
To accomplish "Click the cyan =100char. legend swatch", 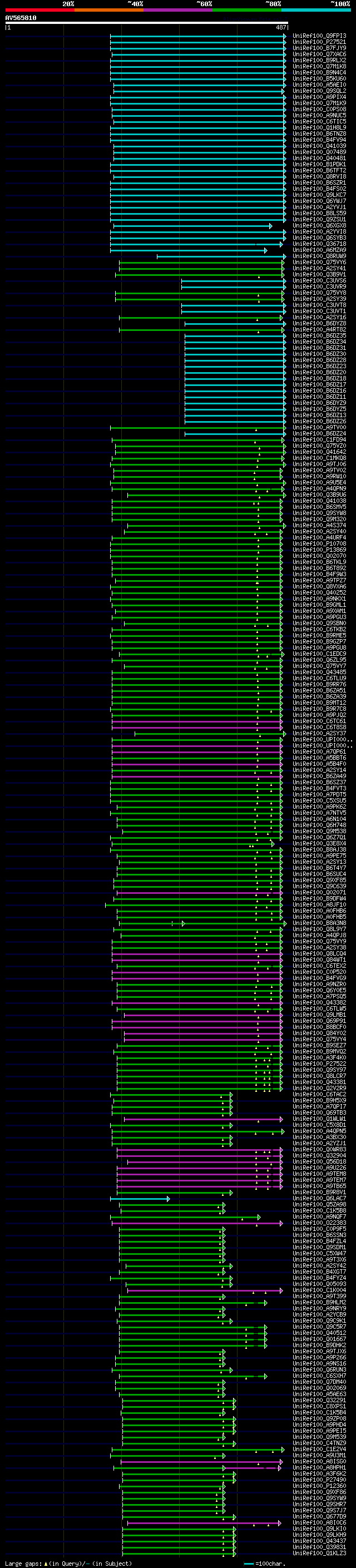I will (x=249, y=1564).
